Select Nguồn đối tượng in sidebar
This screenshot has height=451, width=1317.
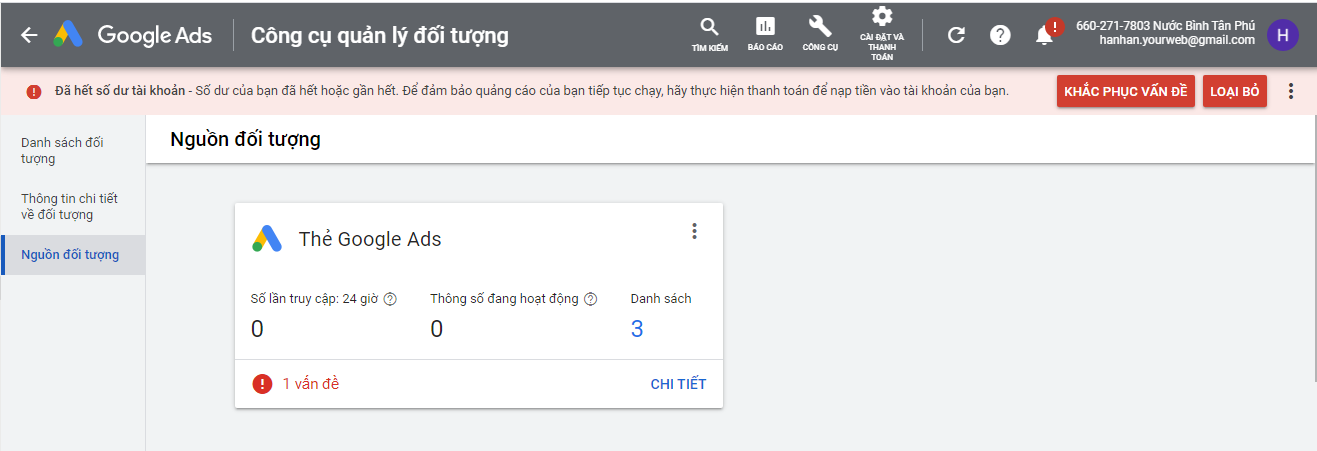70,255
